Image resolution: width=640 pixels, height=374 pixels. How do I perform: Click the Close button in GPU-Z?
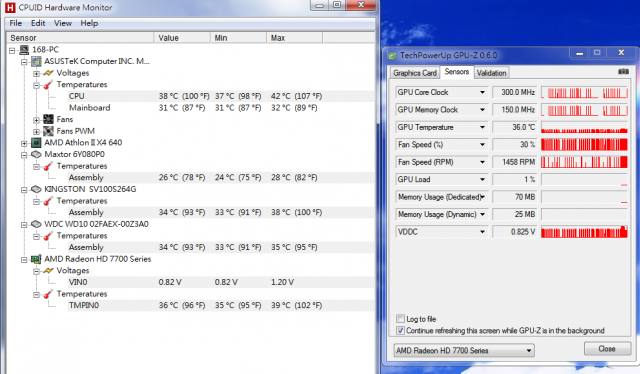pyautogui.click(x=607, y=349)
